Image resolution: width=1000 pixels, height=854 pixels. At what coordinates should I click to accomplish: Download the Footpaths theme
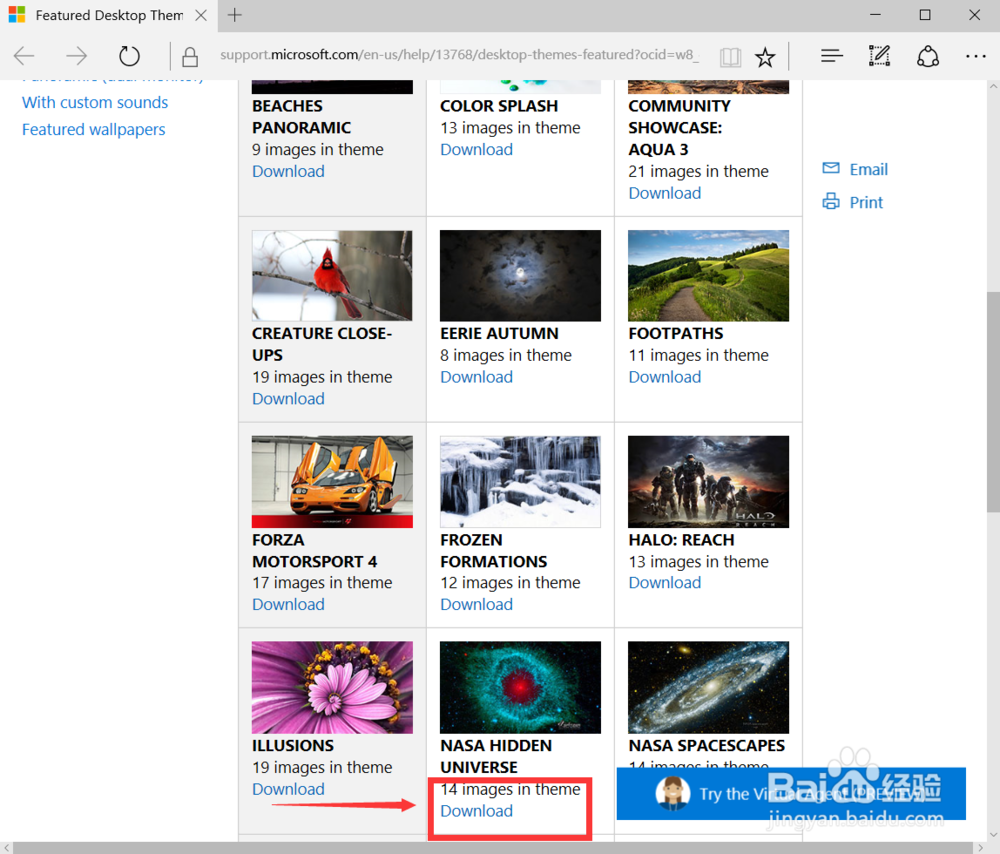click(x=665, y=377)
